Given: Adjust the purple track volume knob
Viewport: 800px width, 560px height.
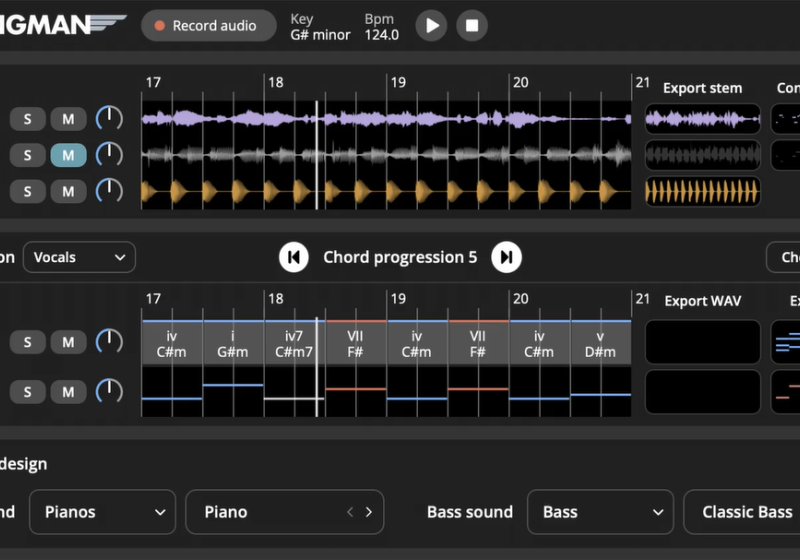Looking at the screenshot, I should point(109,119).
